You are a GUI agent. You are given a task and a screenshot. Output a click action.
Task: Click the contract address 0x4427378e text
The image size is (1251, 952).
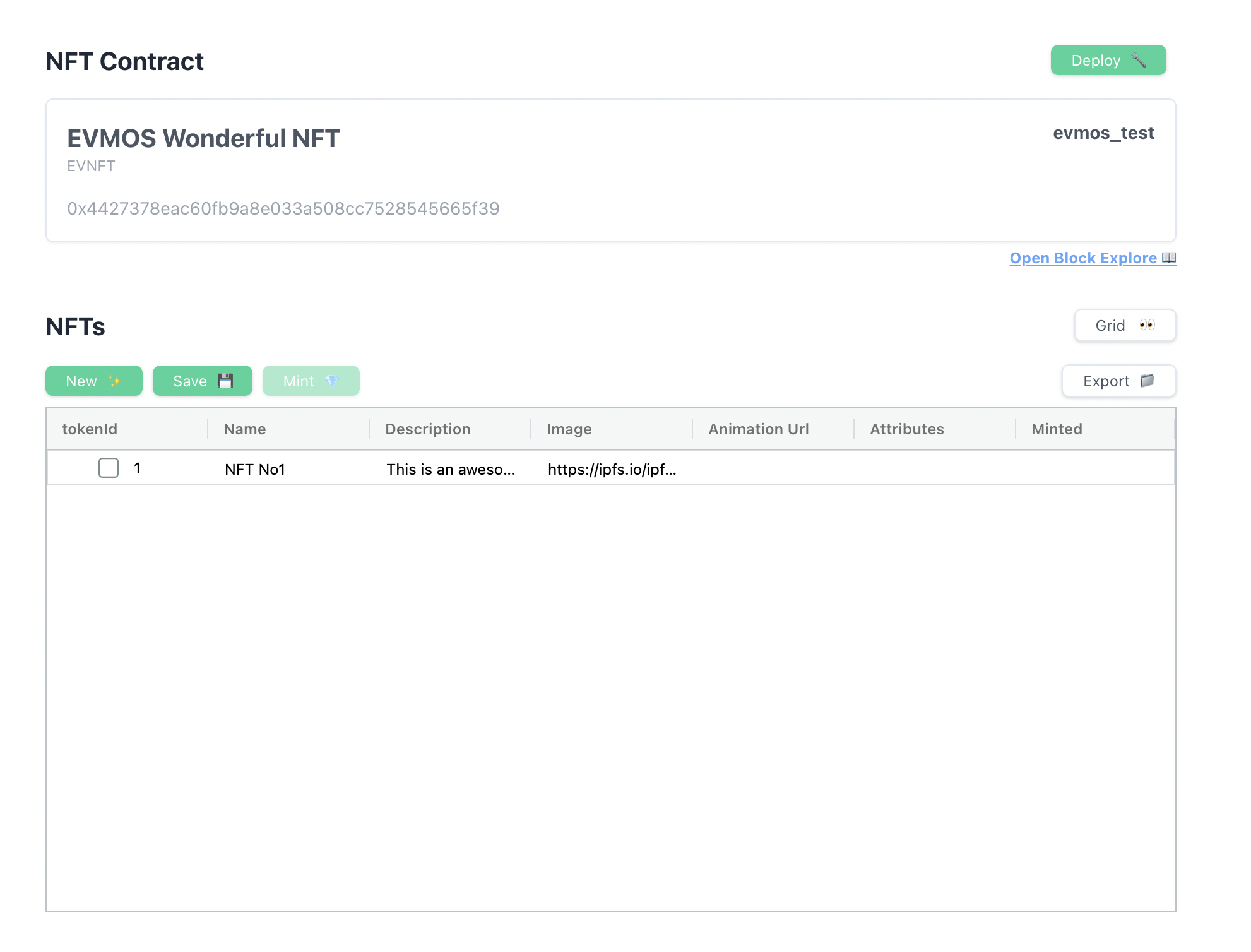coord(283,209)
